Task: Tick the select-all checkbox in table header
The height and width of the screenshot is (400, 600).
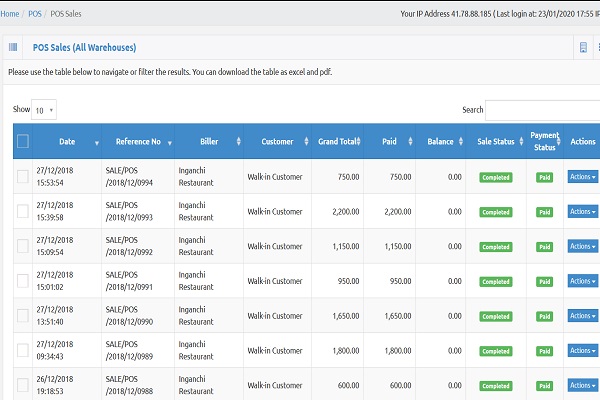Action: 23,142
